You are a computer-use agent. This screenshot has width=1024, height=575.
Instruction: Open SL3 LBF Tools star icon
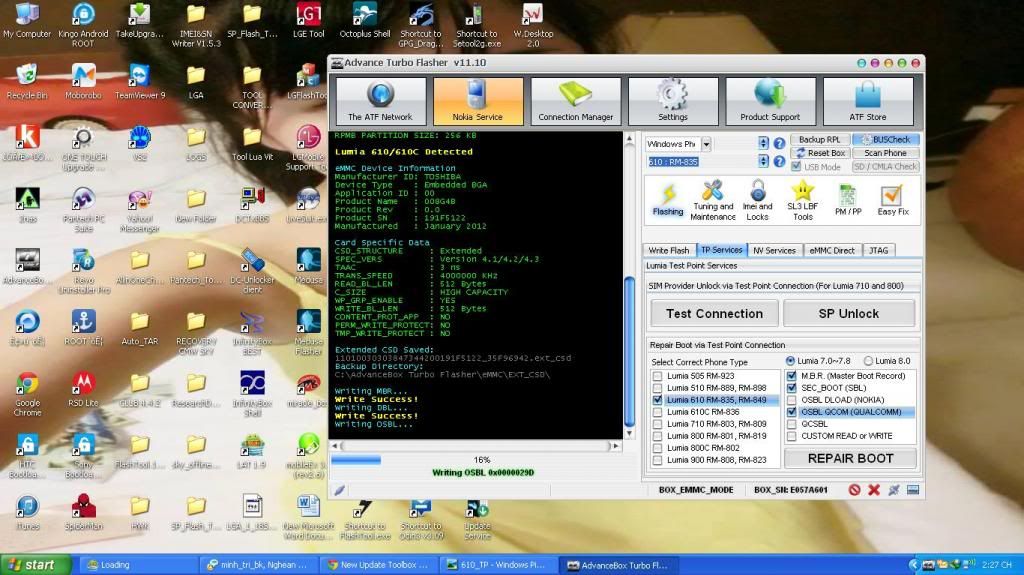(803, 200)
